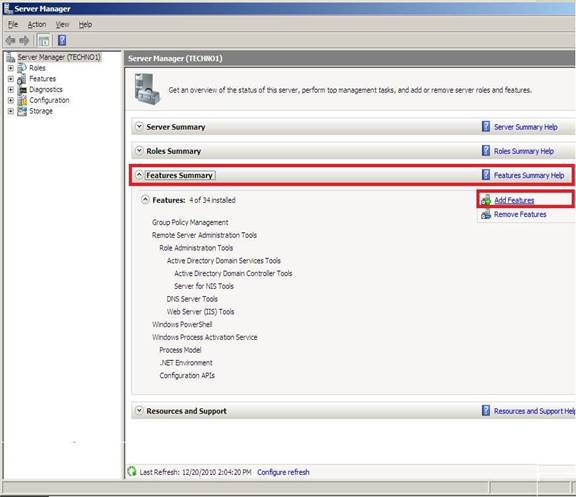Click the Remove Features icon
The image size is (576, 497).
point(486,214)
